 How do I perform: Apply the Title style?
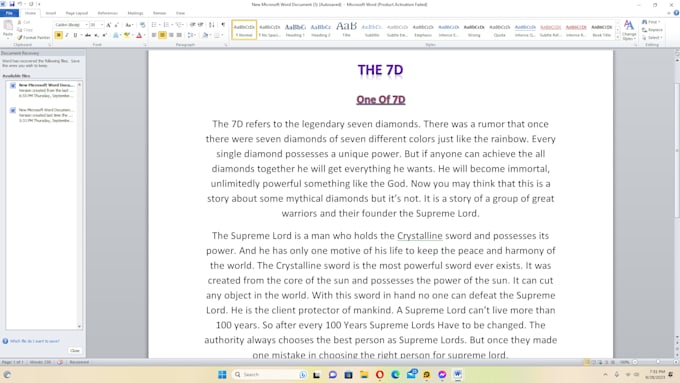coord(347,30)
